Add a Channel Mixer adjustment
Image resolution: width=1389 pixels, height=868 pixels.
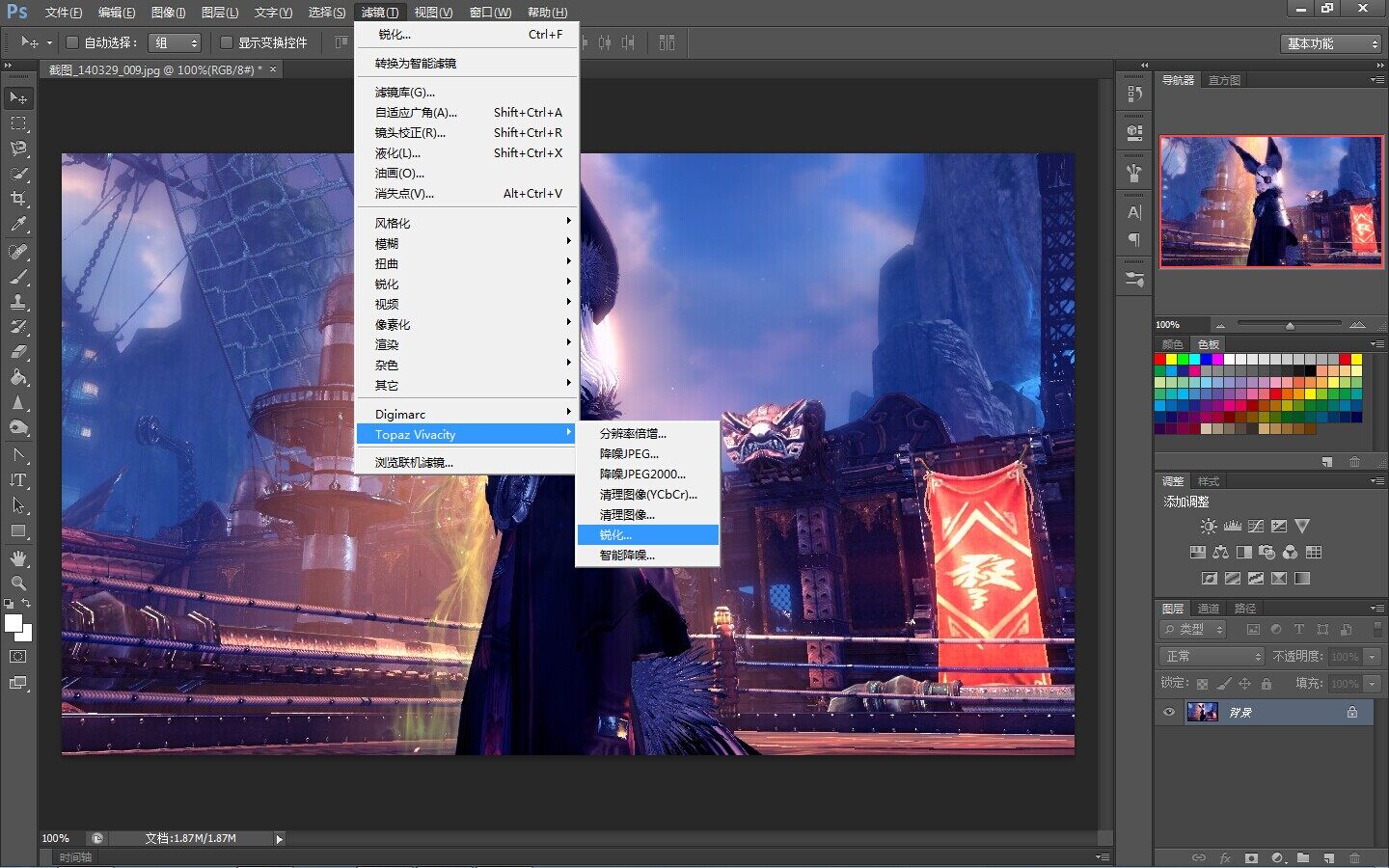[1290, 553]
